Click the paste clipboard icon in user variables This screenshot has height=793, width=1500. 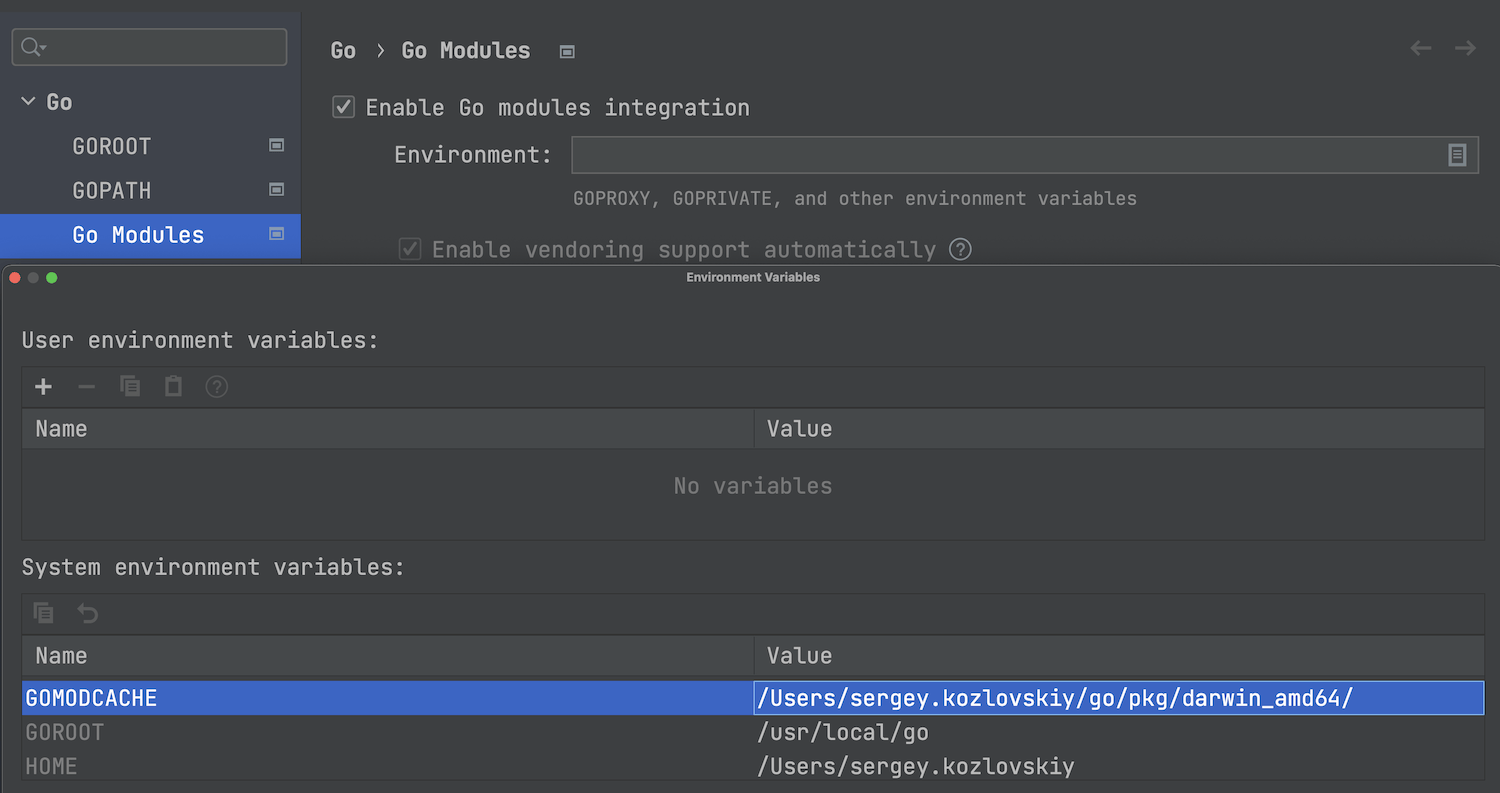click(173, 386)
